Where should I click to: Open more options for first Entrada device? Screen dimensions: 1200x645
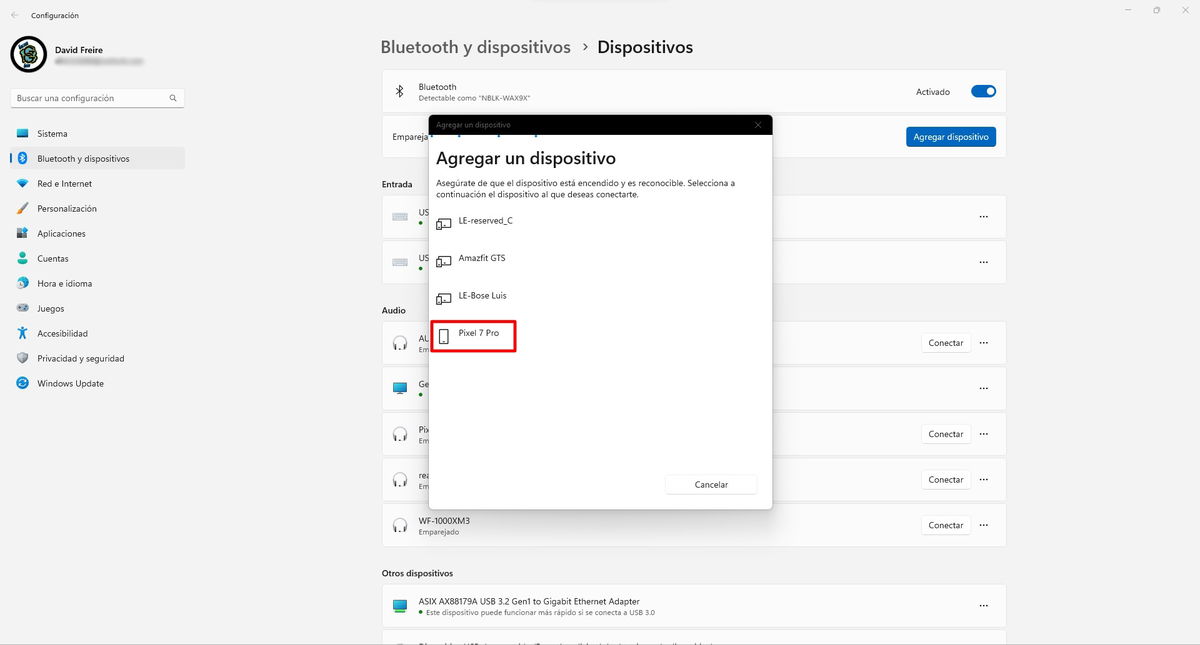point(984,217)
